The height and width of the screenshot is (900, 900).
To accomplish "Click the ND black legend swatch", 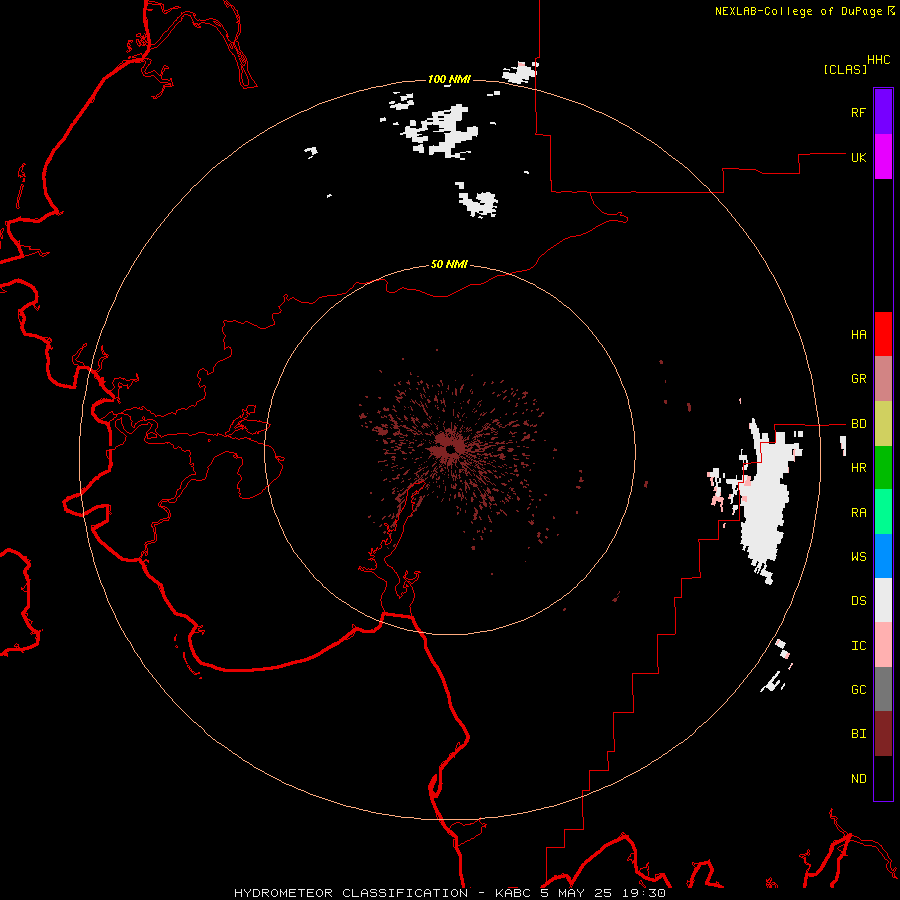I will [883, 778].
